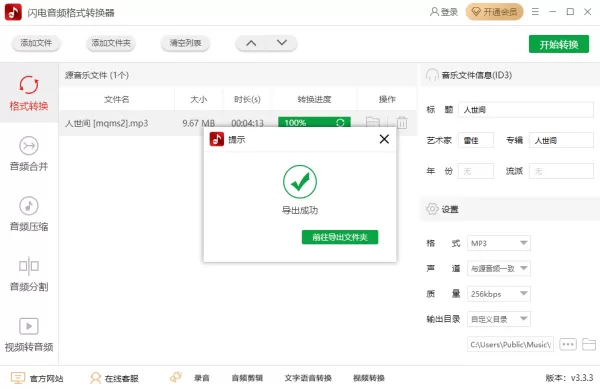600x390 pixels.
Task: Open the hamburger menu in title bar
Action: tap(535, 12)
